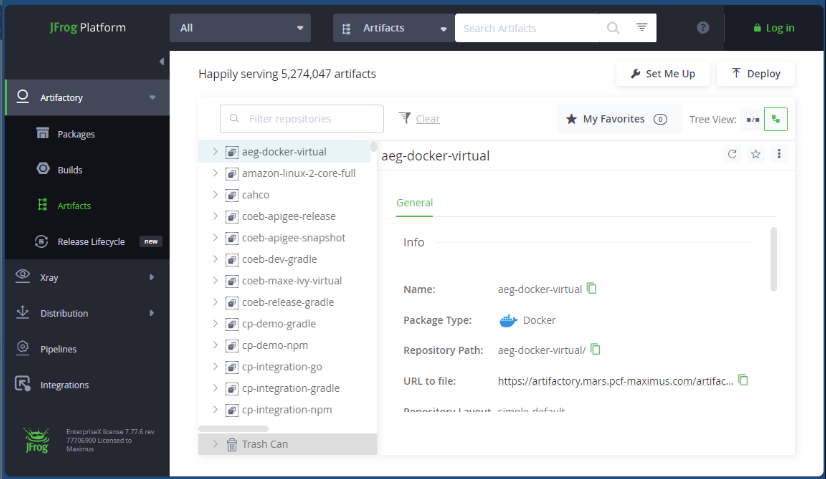Open Pipelines in the sidebar

click(58, 349)
